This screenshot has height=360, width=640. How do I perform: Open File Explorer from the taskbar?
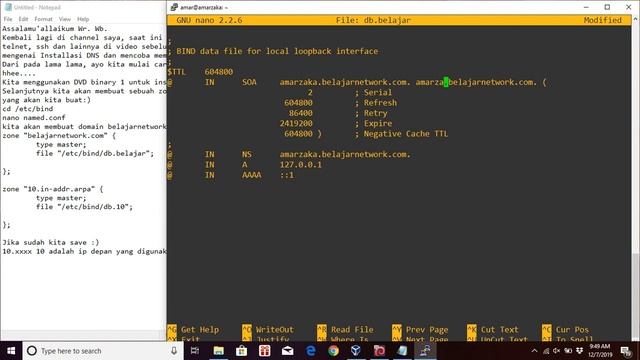tap(218, 351)
